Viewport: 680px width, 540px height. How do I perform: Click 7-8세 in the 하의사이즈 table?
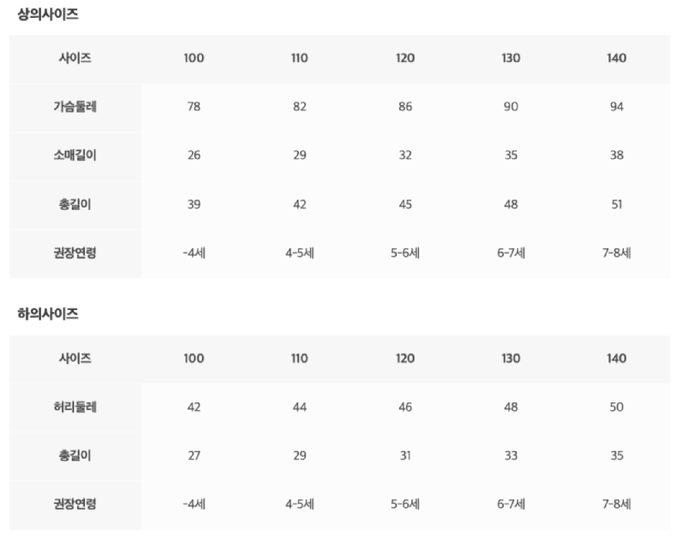pos(616,504)
